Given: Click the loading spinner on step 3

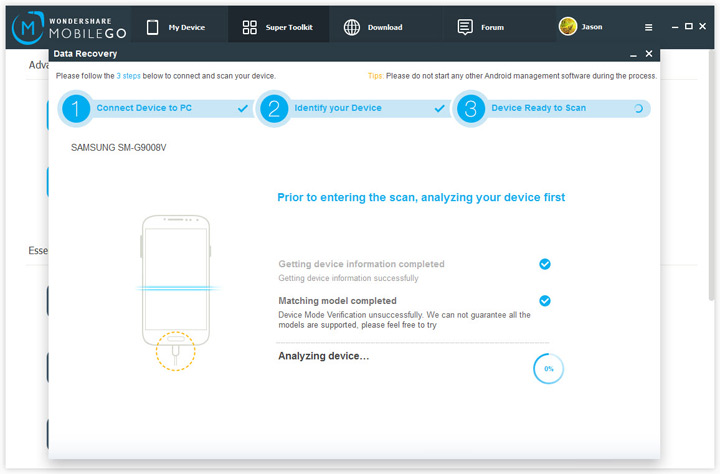Looking at the screenshot, I should (x=638, y=109).
